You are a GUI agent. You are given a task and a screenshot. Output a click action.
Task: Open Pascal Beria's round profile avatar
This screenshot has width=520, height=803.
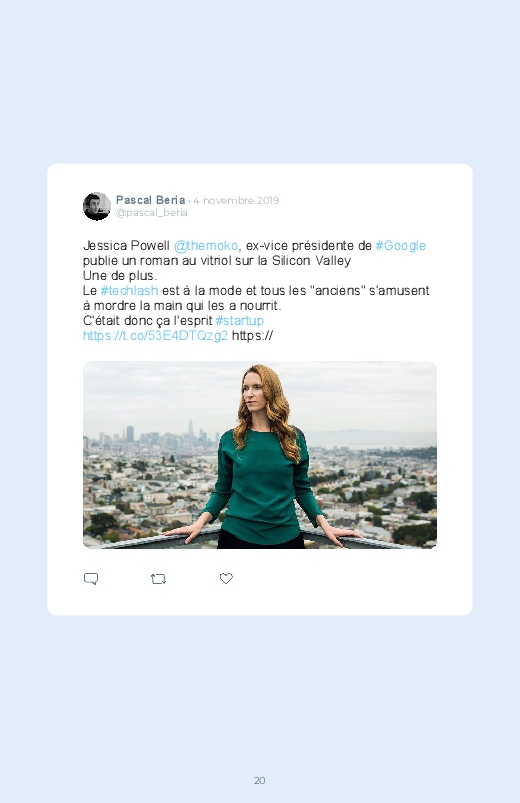click(97, 206)
